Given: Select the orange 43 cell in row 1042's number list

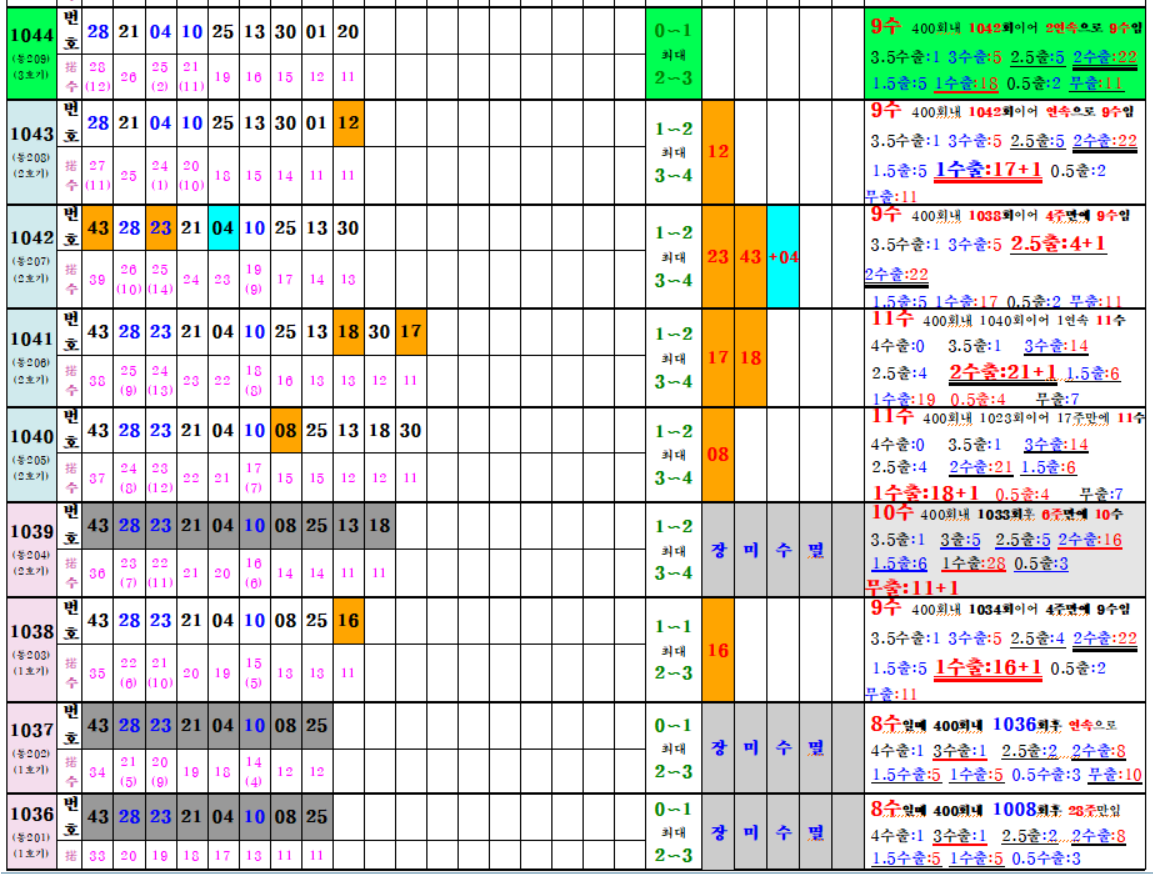Looking at the screenshot, I should (x=99, y=228).
